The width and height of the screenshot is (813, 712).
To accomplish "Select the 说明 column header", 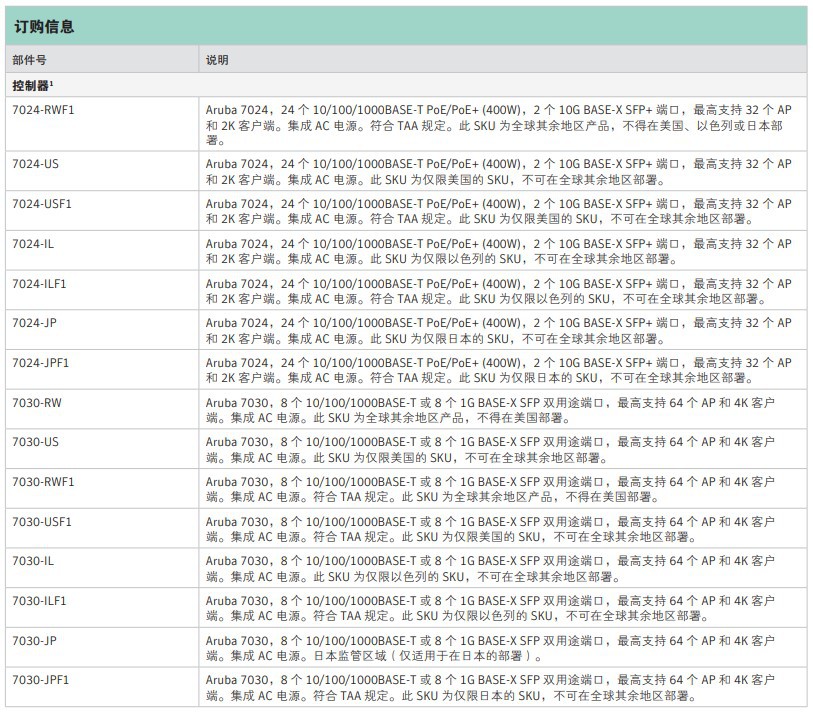I will [x=217, y=60].
